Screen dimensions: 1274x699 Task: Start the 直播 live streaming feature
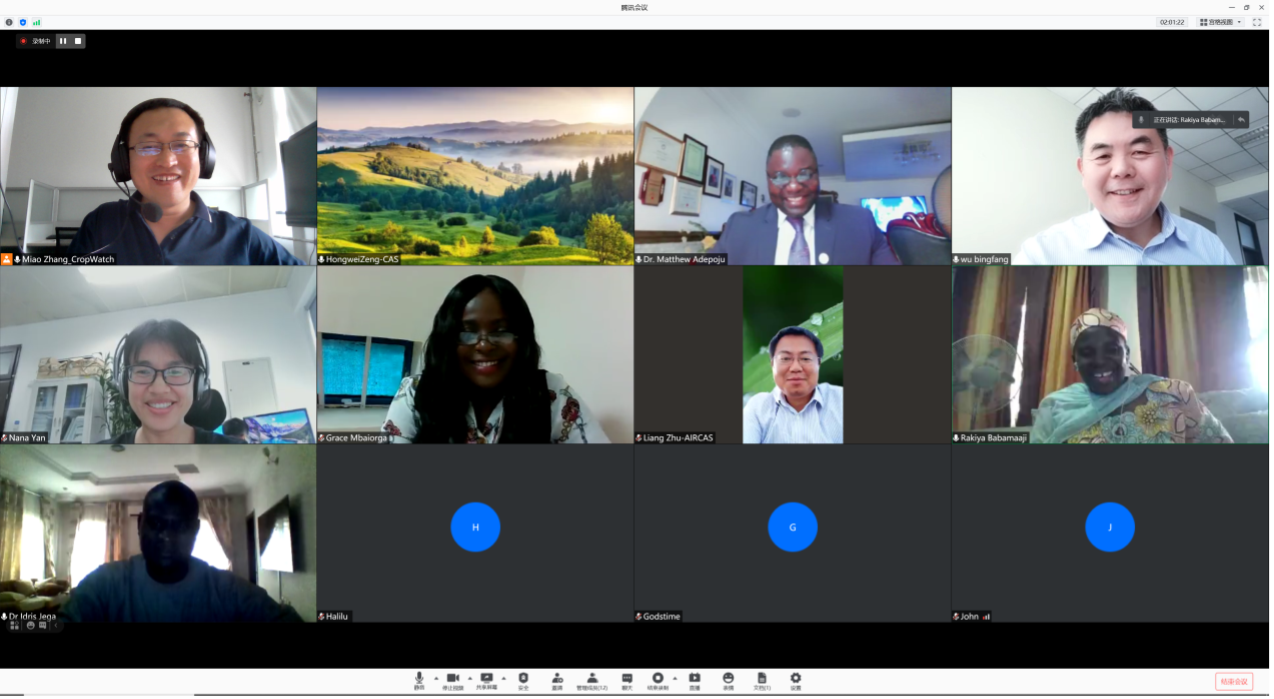click(695, 680)
